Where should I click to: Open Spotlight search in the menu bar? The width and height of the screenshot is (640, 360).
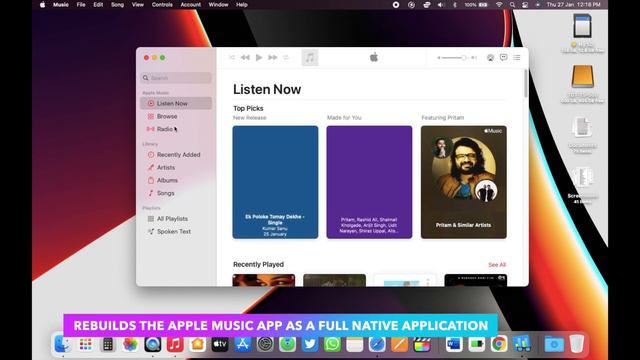click(512, 5)
